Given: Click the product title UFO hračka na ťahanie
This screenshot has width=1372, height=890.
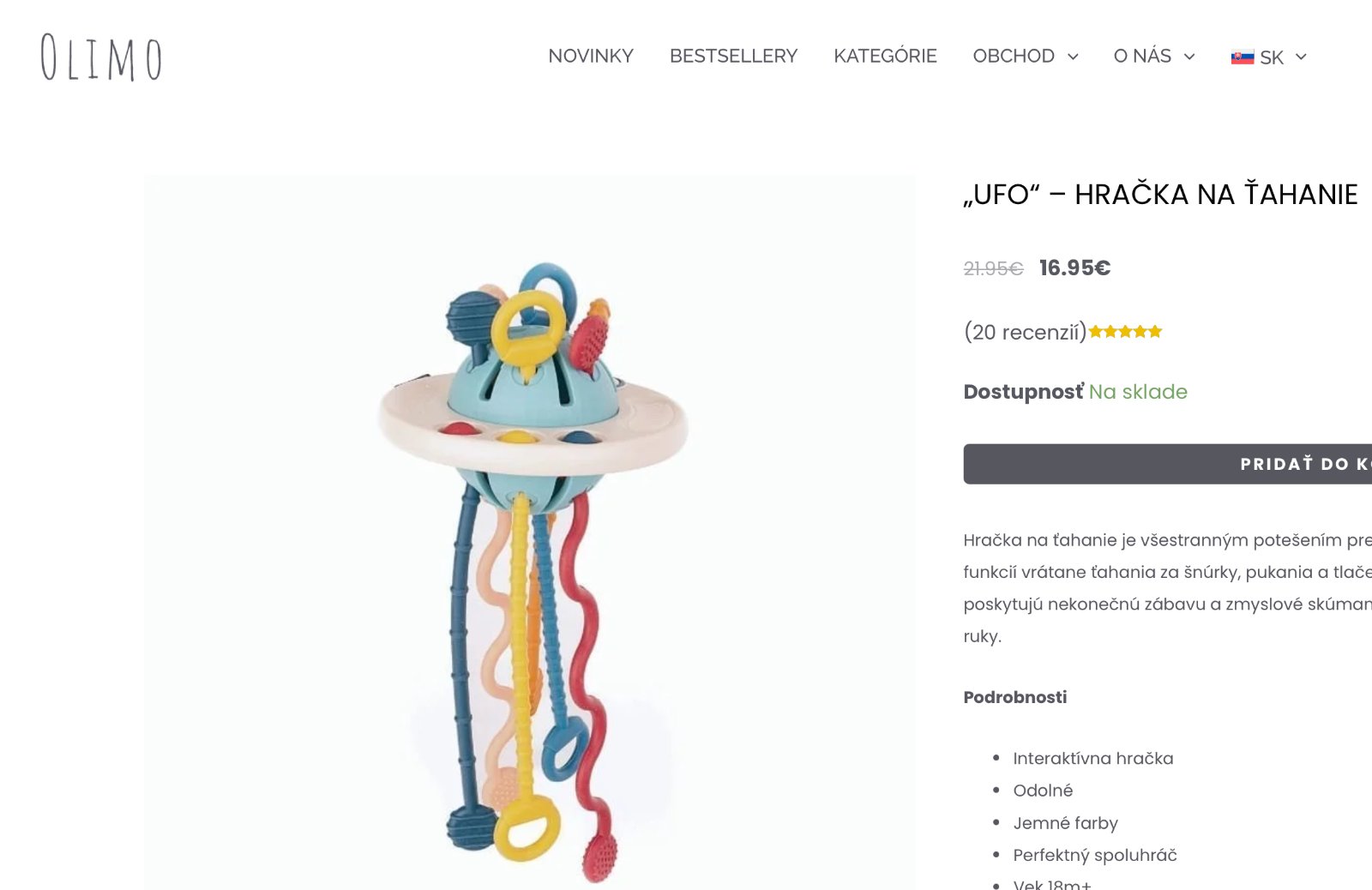Looking at the screenshot, I should 1160,195.
